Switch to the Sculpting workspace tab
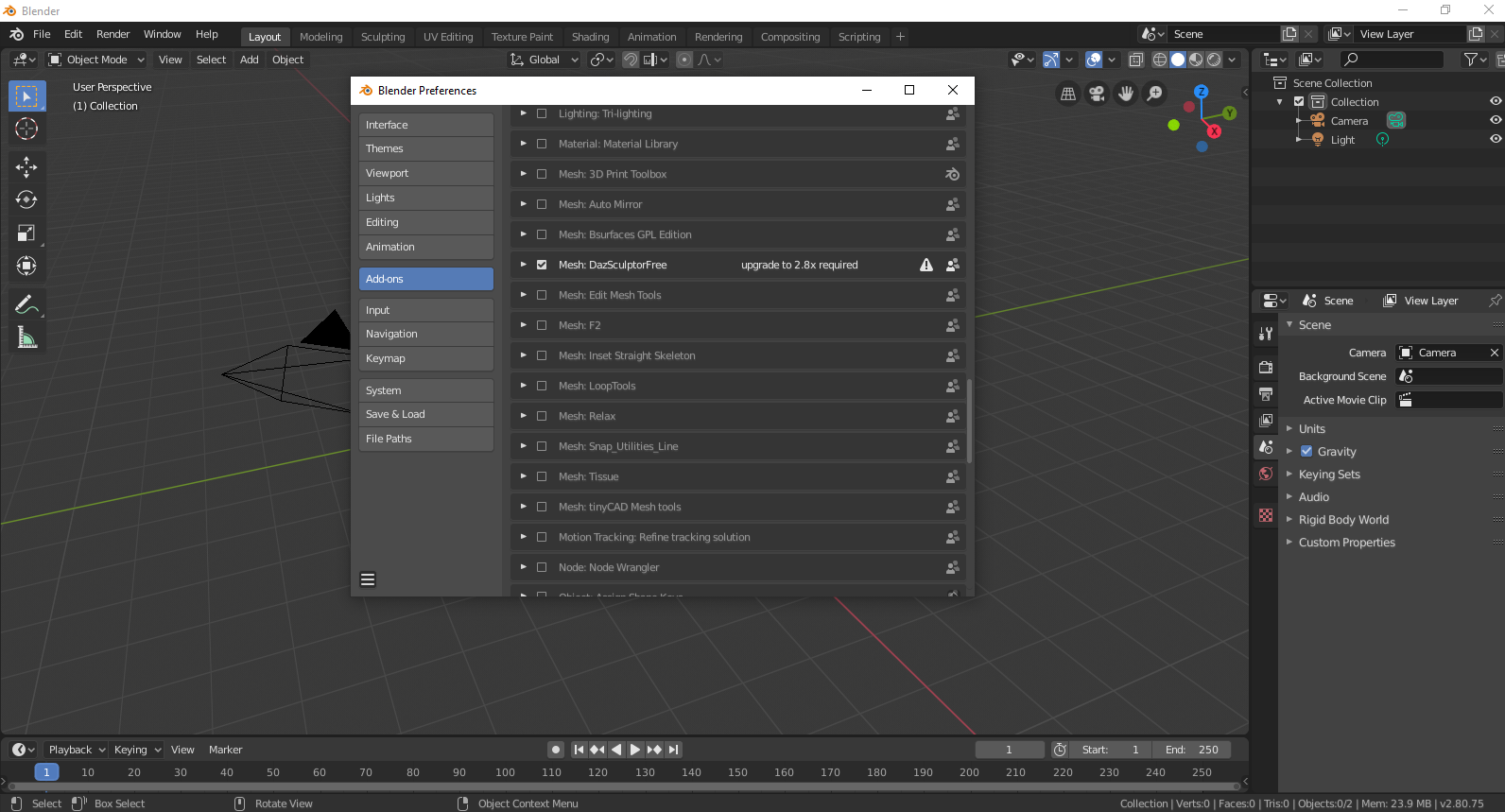This screenshot has height=812, width=1505. pos(383,37)
